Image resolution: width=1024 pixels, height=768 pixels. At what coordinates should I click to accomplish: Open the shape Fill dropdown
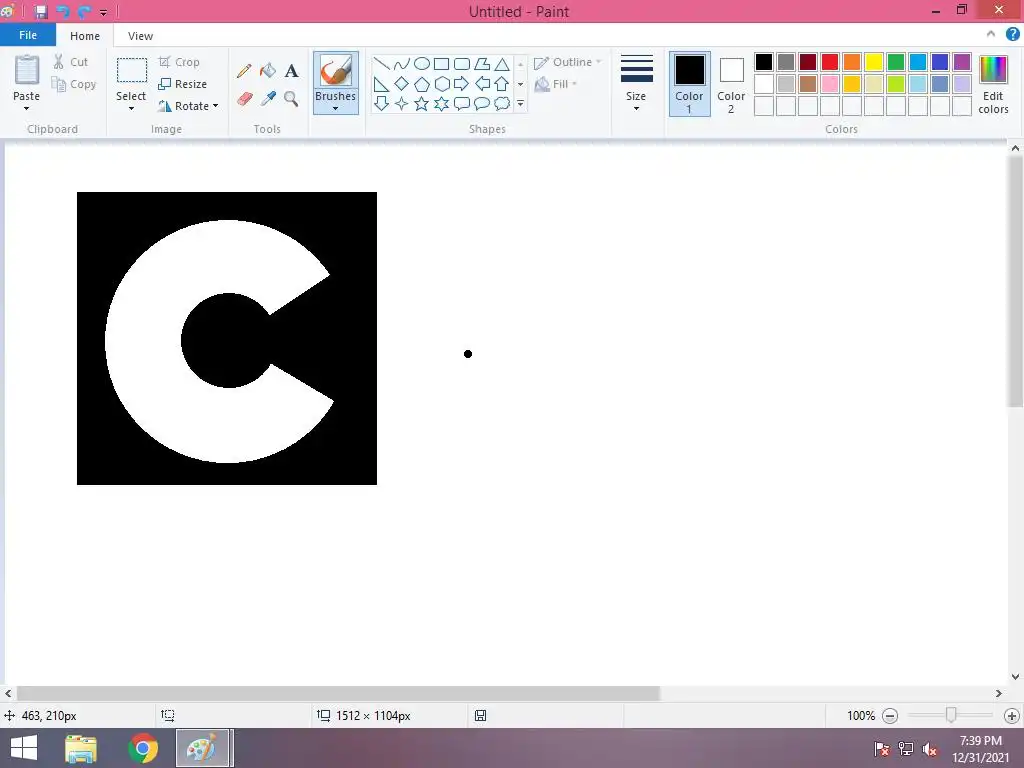(x=556, y=84)
